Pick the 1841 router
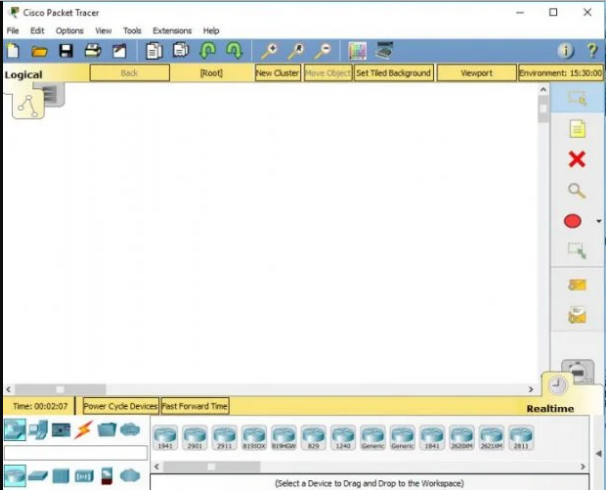Screen dimensions: 606x490 pos(432,437)
